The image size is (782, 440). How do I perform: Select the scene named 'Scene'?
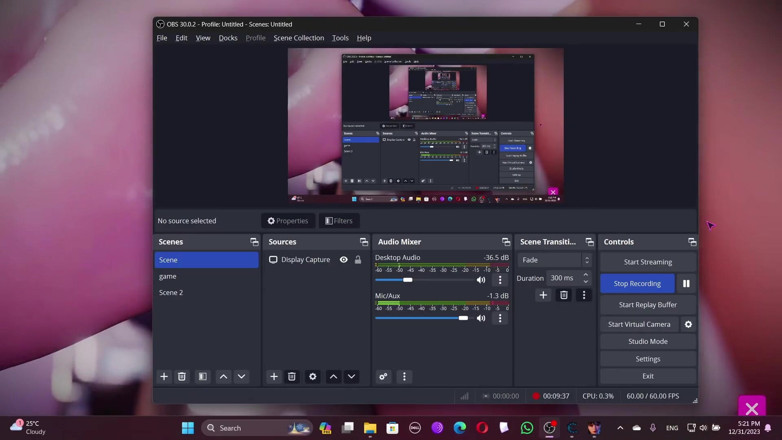click(206, 260)
